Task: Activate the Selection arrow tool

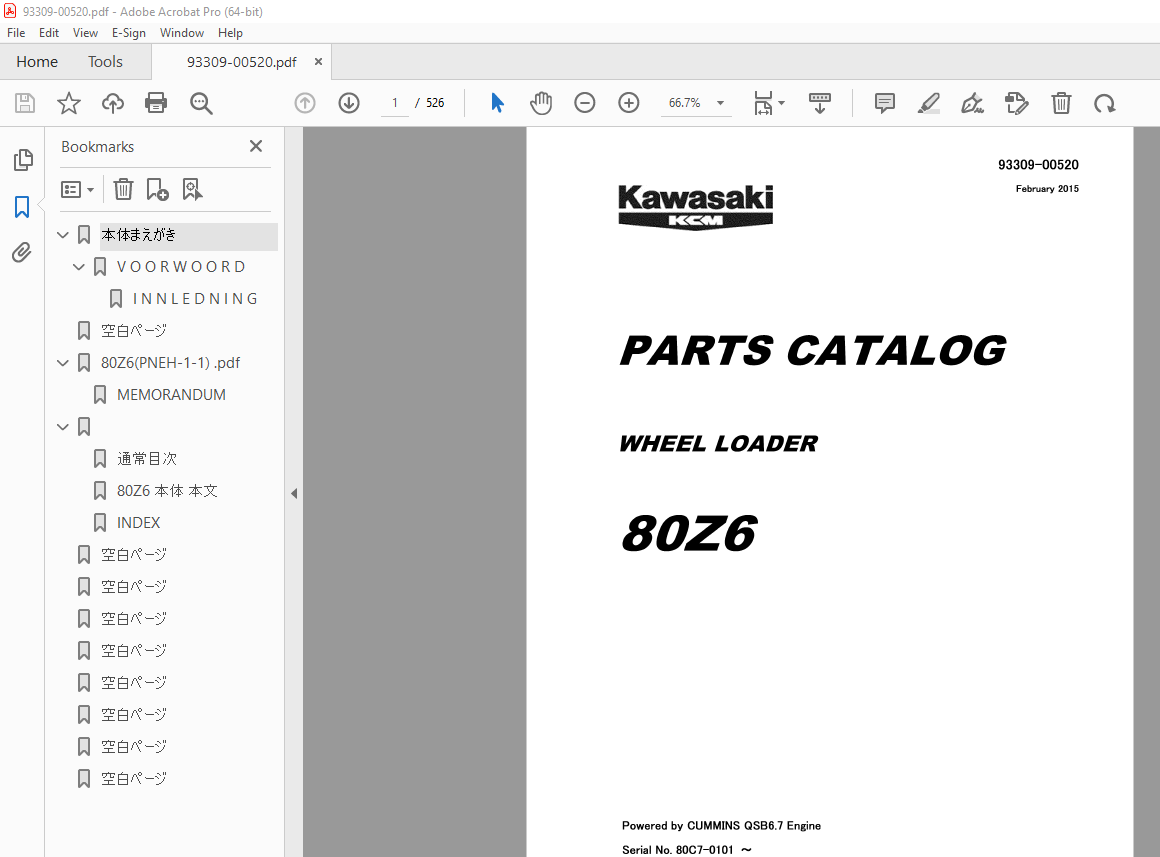Action: tap(497, 103)
